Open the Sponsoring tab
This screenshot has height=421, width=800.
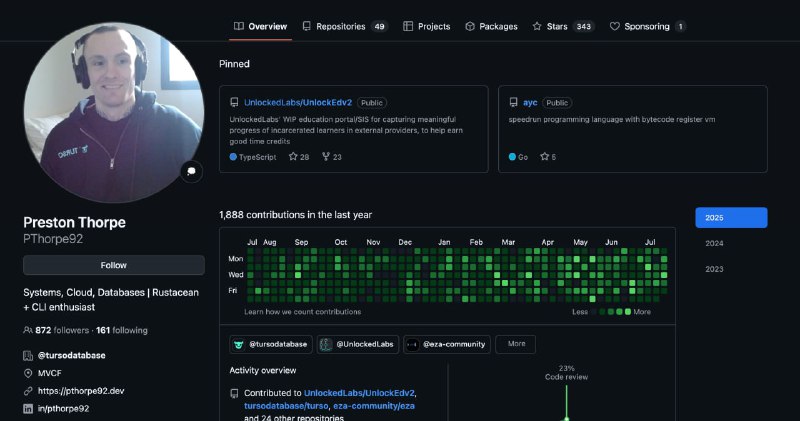click(647, 27)
